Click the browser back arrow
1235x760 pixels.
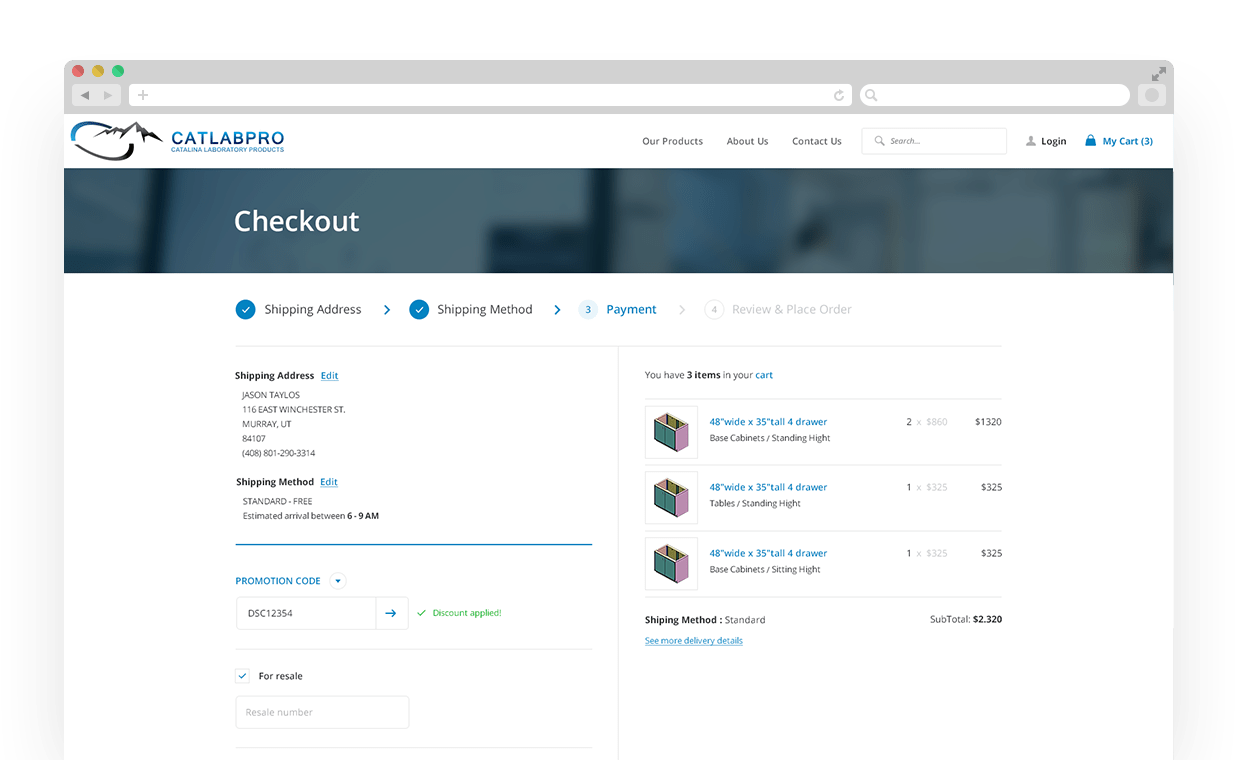(84, 95)
